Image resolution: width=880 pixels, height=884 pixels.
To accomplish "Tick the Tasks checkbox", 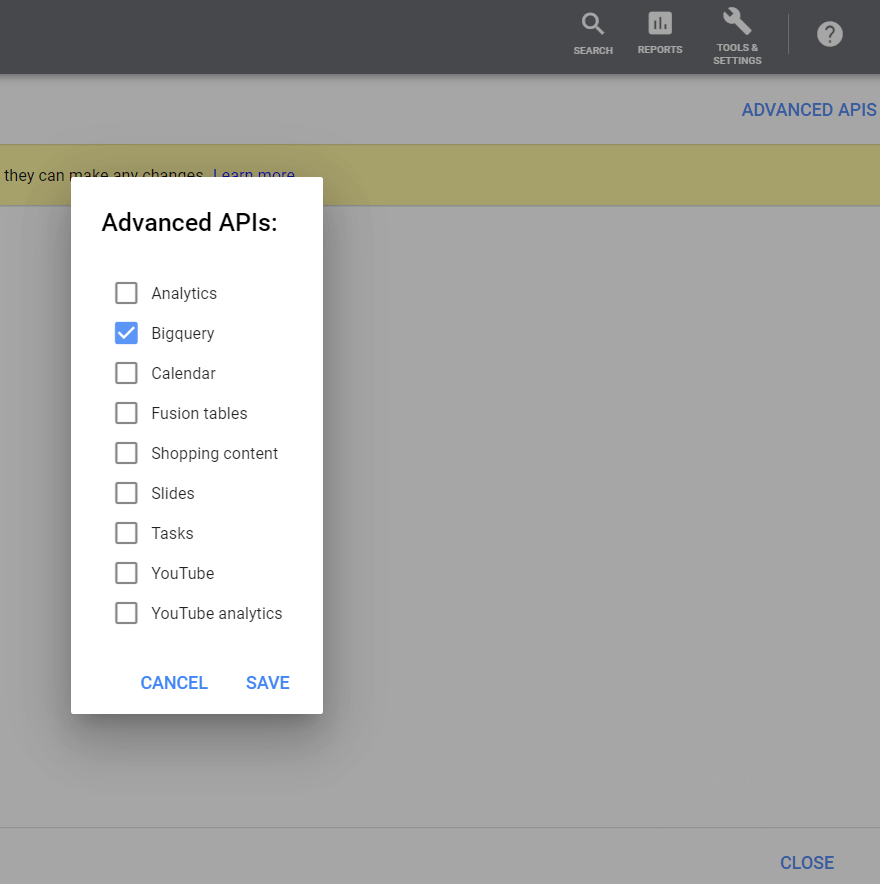I will point(126,533).
